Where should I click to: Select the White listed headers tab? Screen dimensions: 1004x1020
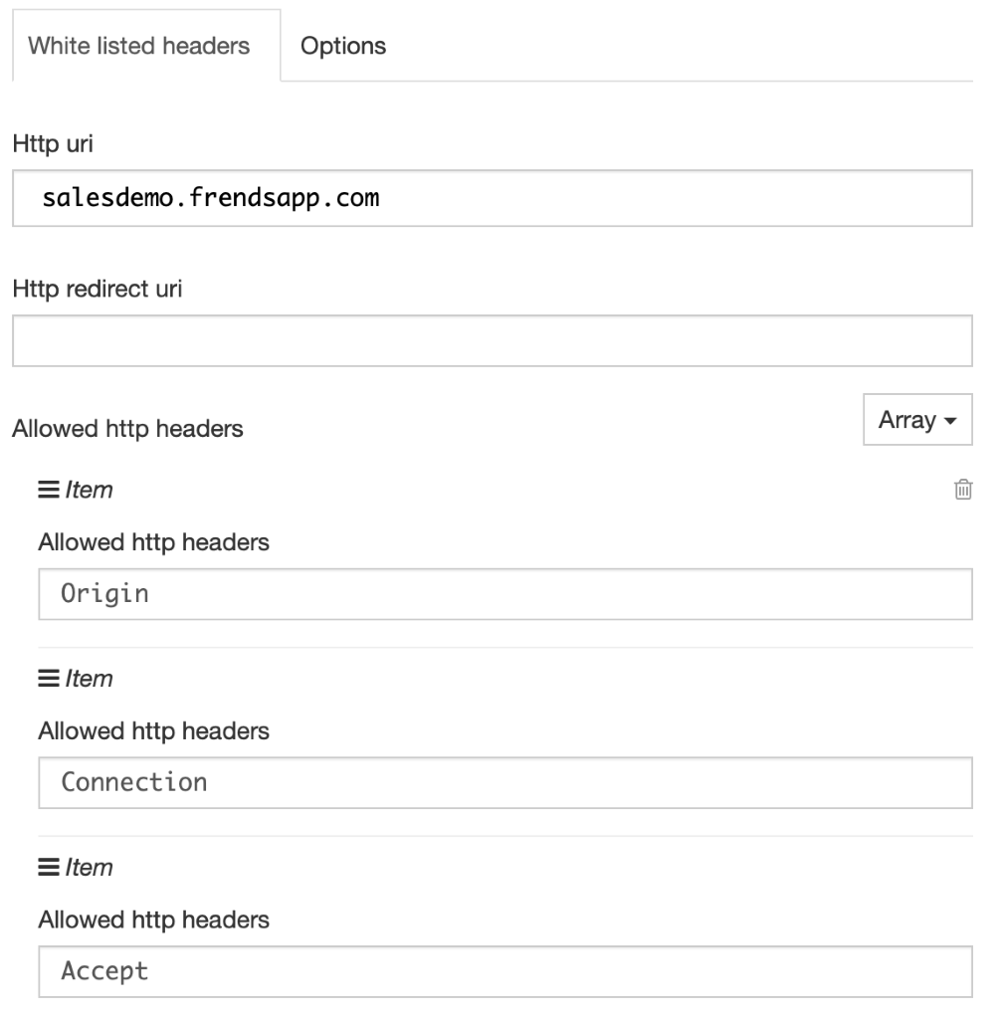pyautogui.click(x=139, y=46)
